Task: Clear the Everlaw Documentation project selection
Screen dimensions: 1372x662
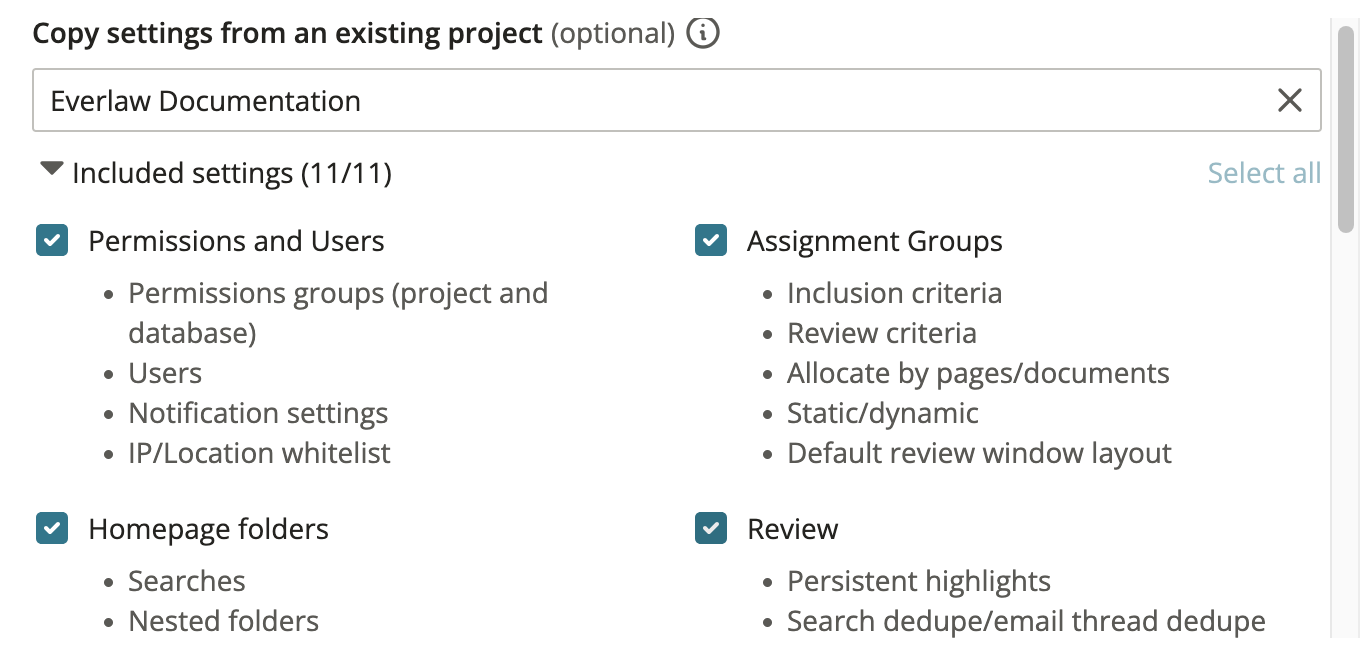Action: (1290, 100)
